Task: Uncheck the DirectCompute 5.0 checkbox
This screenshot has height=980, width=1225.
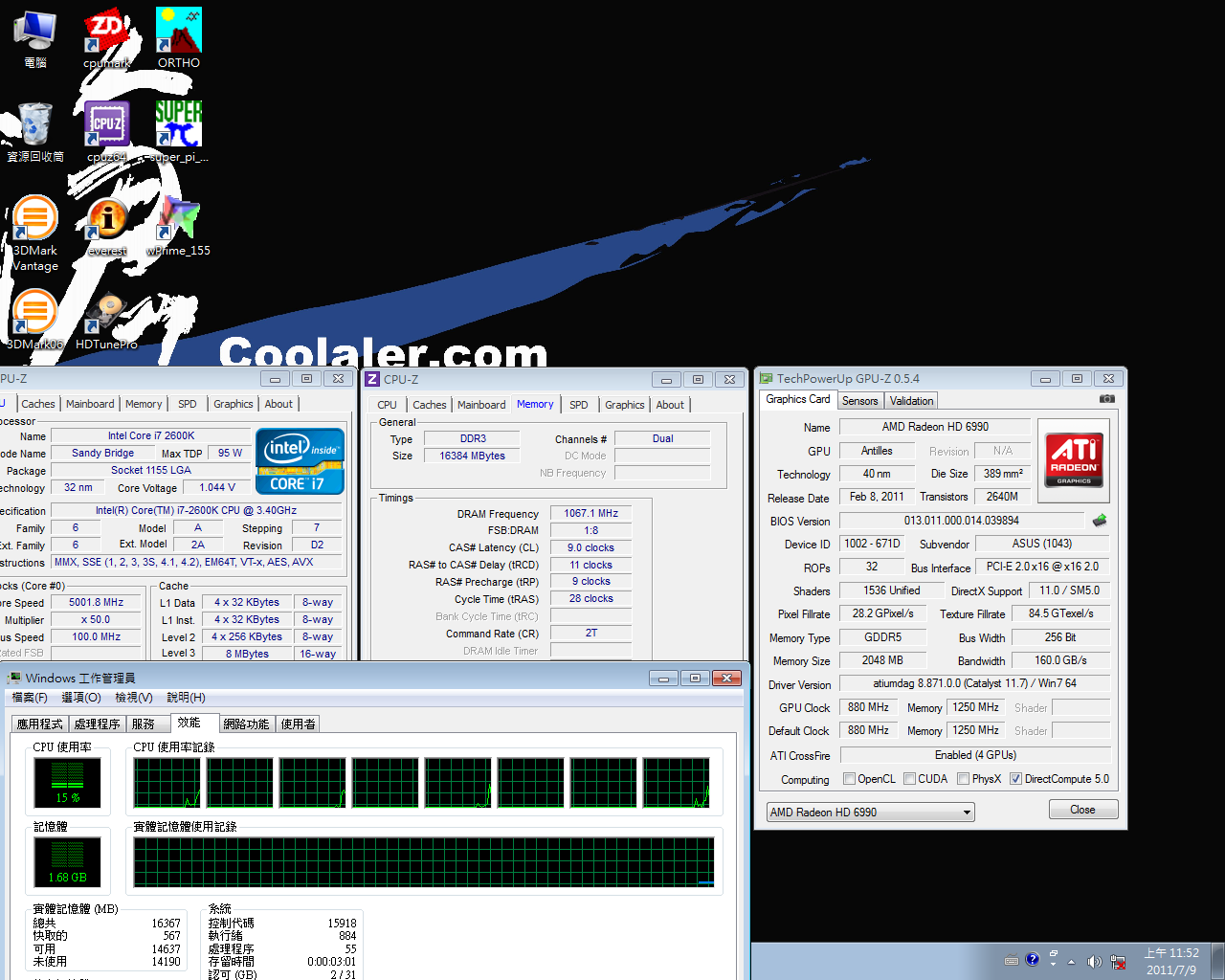Action: point(1015,779)
